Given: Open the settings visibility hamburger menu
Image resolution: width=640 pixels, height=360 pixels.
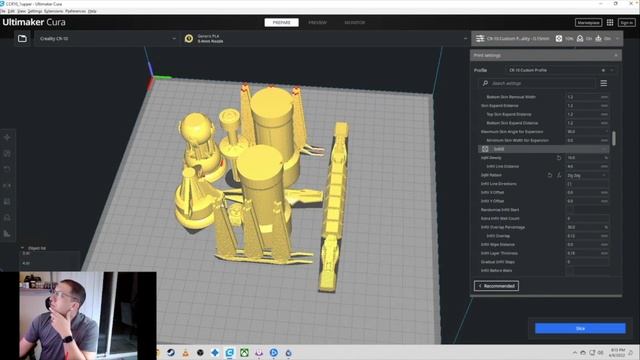Looking at the screenshot, I should pos(604,83).
